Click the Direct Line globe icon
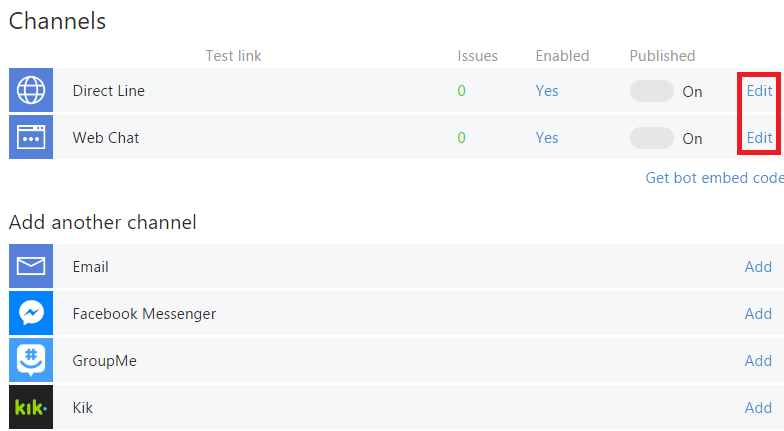 coord(31,90)
